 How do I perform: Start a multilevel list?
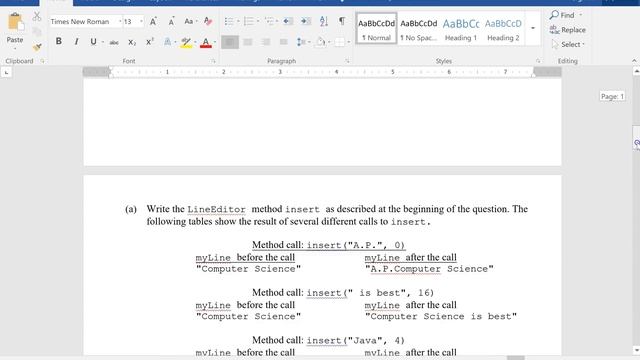coord(269,21)
